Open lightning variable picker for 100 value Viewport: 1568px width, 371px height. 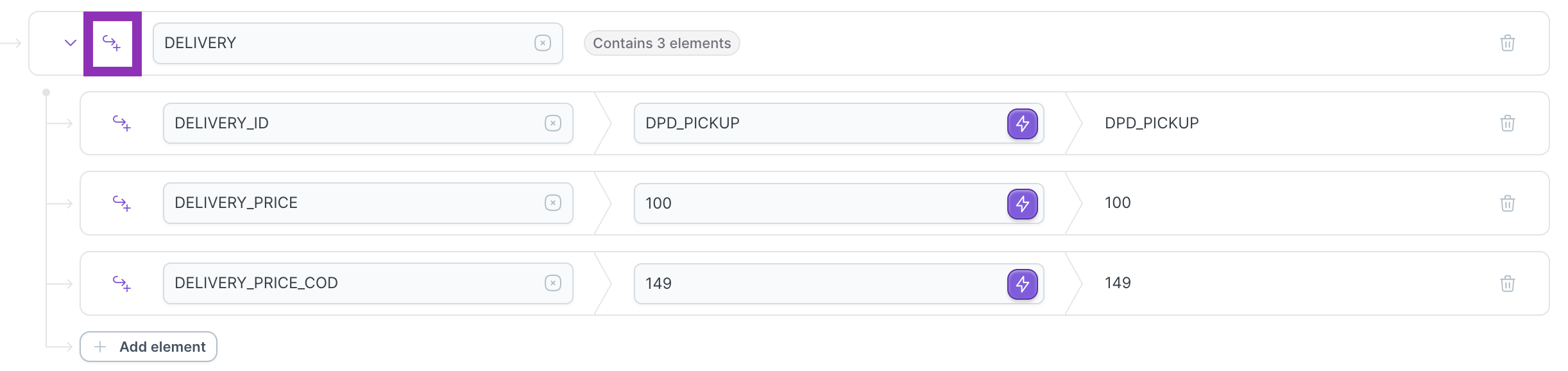[x=1023, y=204]
